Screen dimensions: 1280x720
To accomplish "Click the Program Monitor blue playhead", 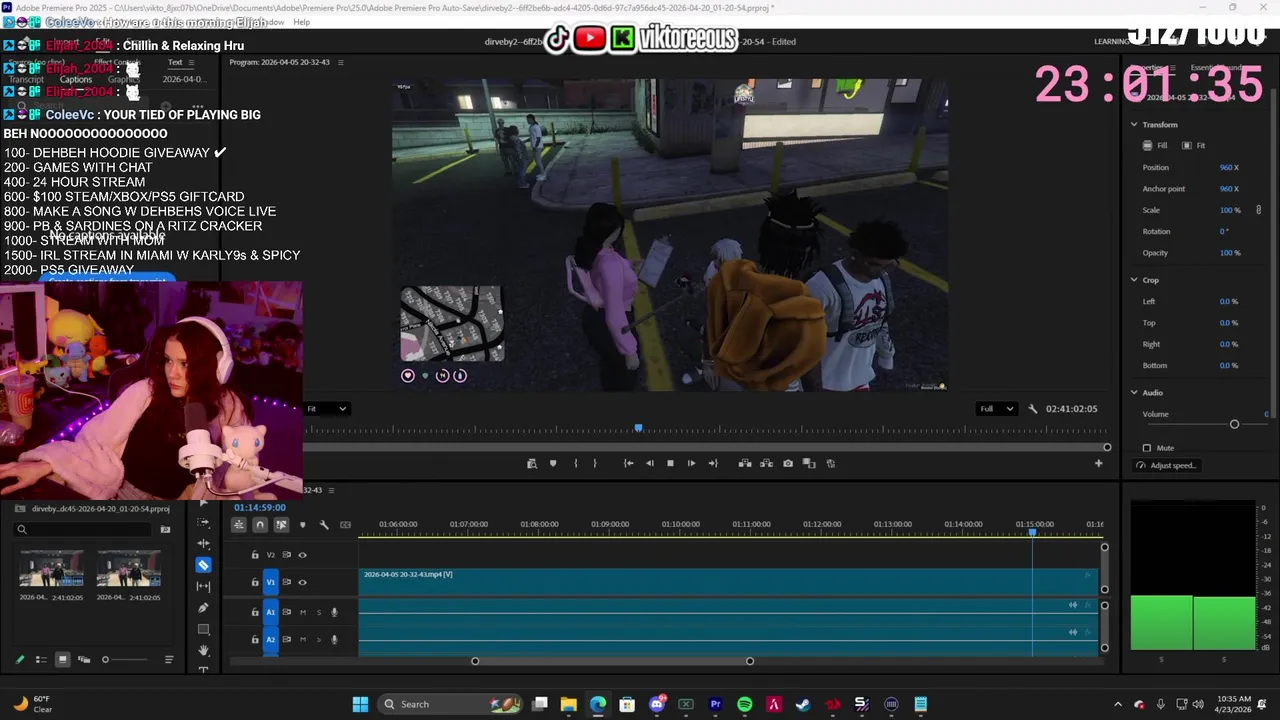I will [x=638, y=429].
